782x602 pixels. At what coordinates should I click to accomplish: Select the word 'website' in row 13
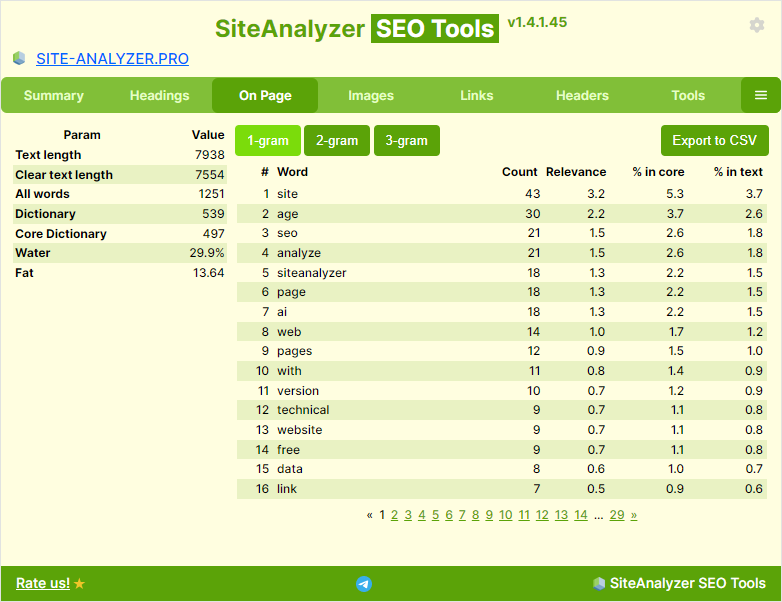[x=300, y=430]
